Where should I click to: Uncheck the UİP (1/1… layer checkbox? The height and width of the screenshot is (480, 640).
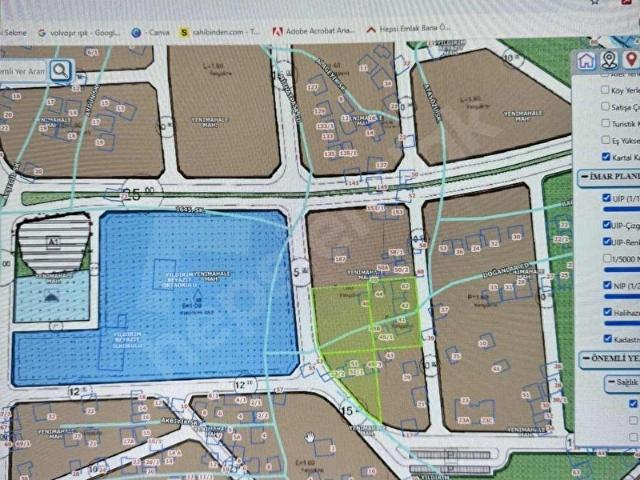[607, 198]
